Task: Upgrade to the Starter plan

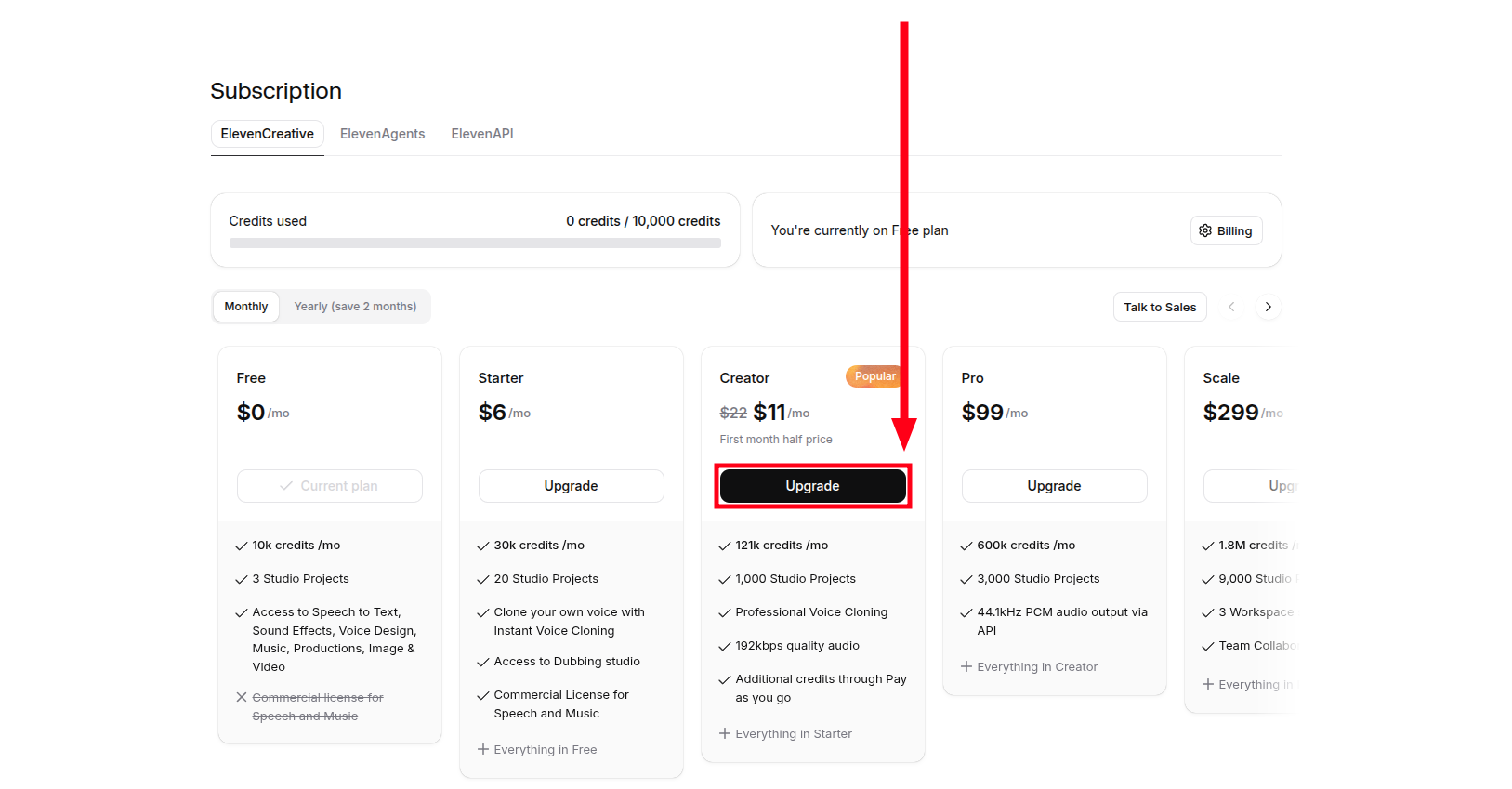Action: 572,486
